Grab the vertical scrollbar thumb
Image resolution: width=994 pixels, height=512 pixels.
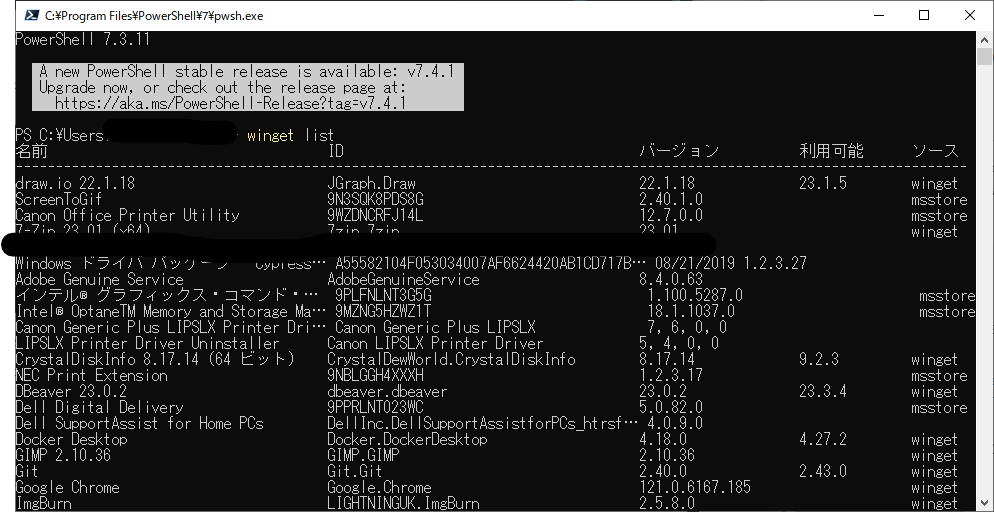pos(984,56)
